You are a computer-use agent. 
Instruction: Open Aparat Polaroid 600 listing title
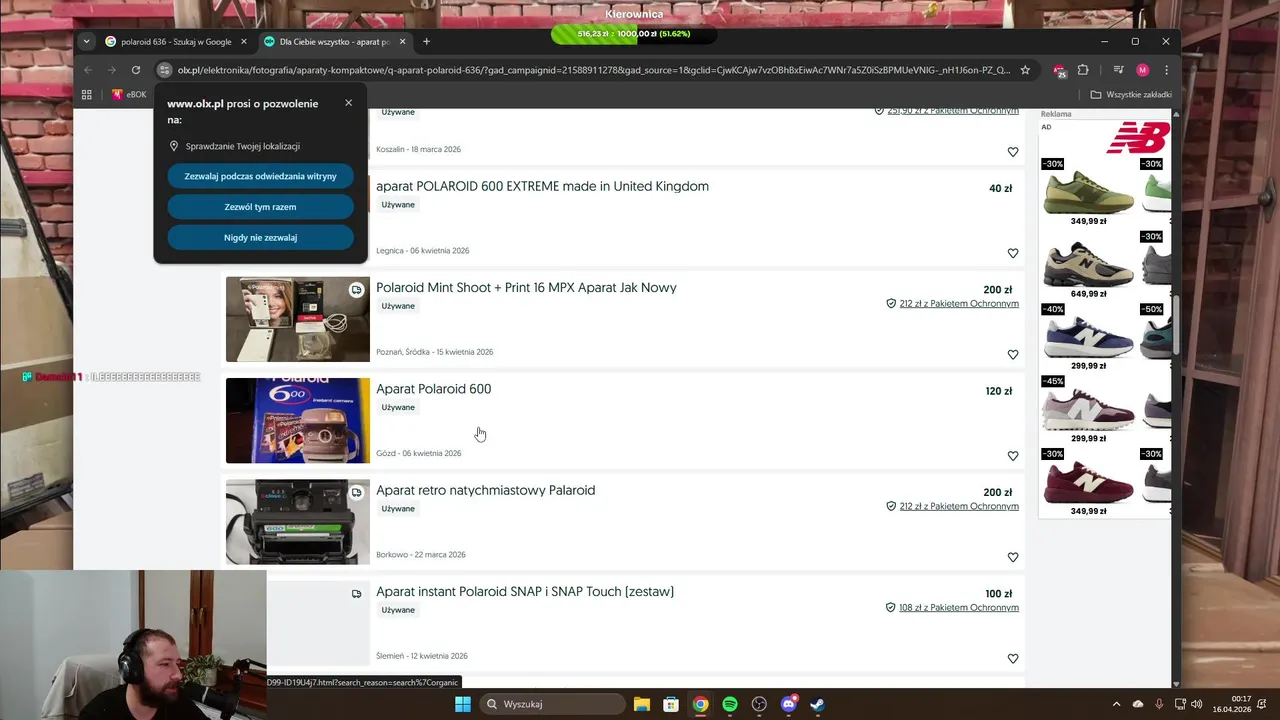coord(433,389)
